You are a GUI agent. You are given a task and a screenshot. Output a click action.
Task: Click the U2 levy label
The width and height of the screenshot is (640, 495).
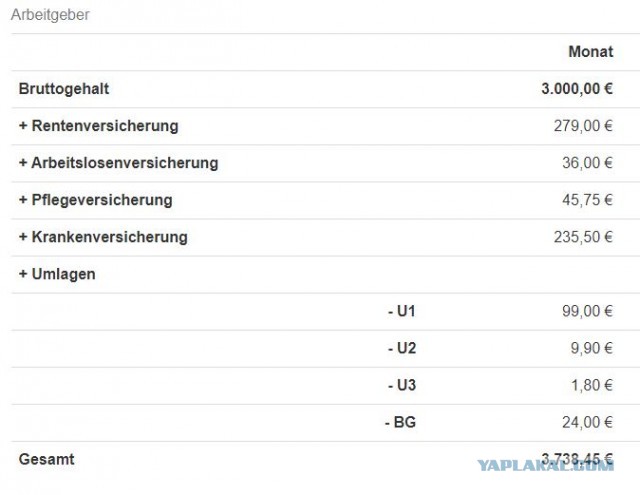401,348
